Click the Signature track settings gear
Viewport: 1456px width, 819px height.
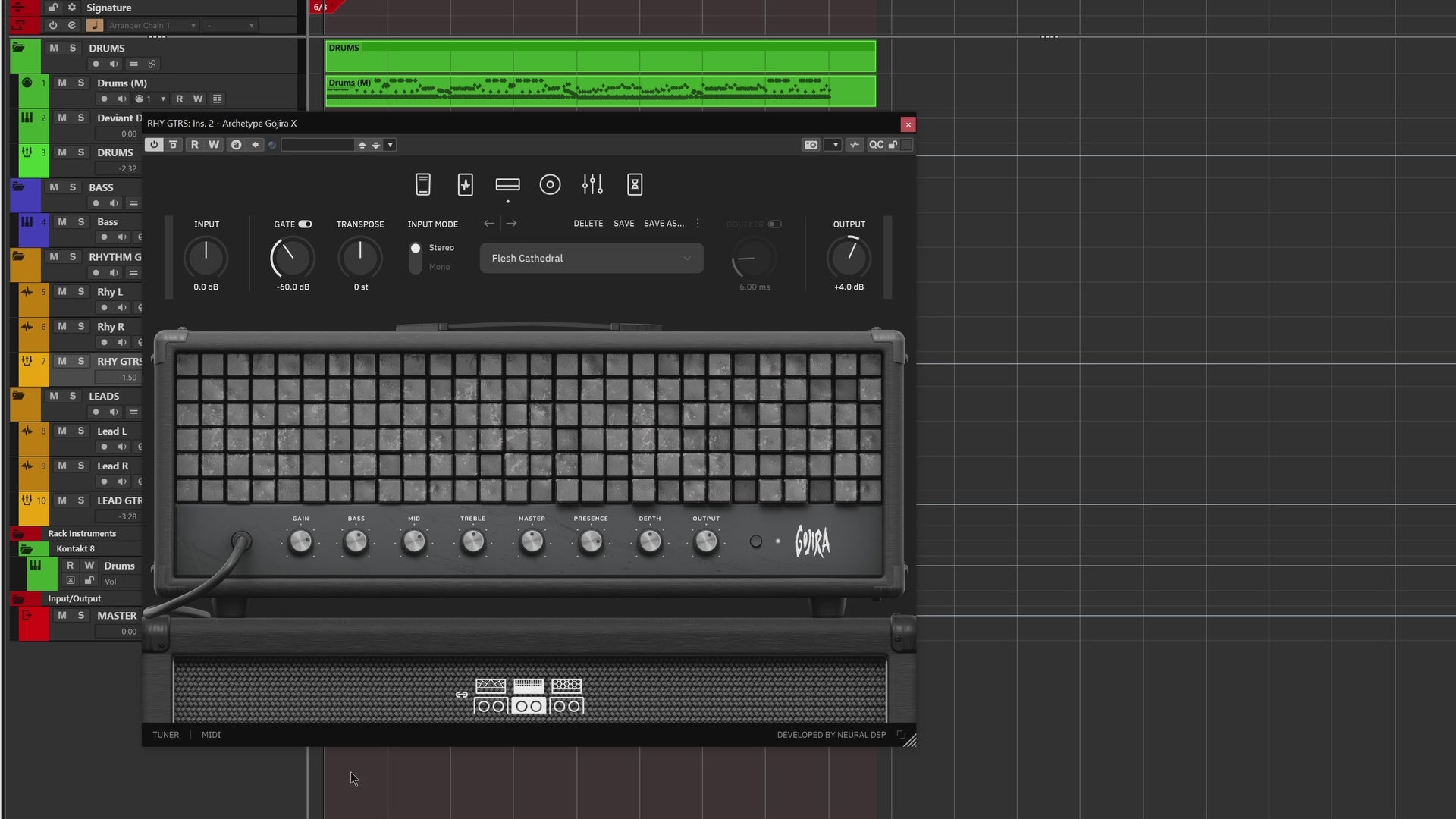(72, 8)
